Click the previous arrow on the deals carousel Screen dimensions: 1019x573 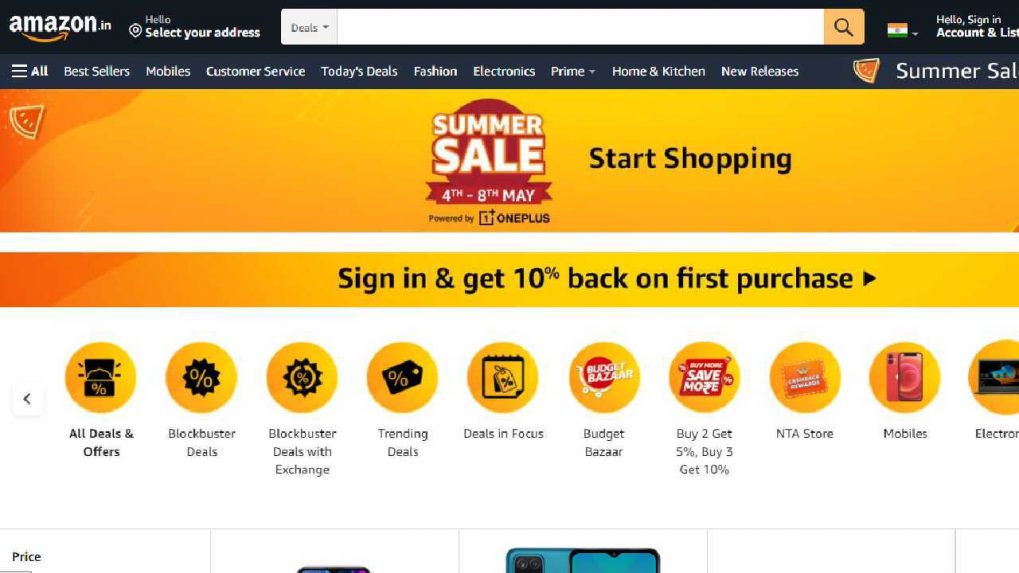click(x=27, y=399)
